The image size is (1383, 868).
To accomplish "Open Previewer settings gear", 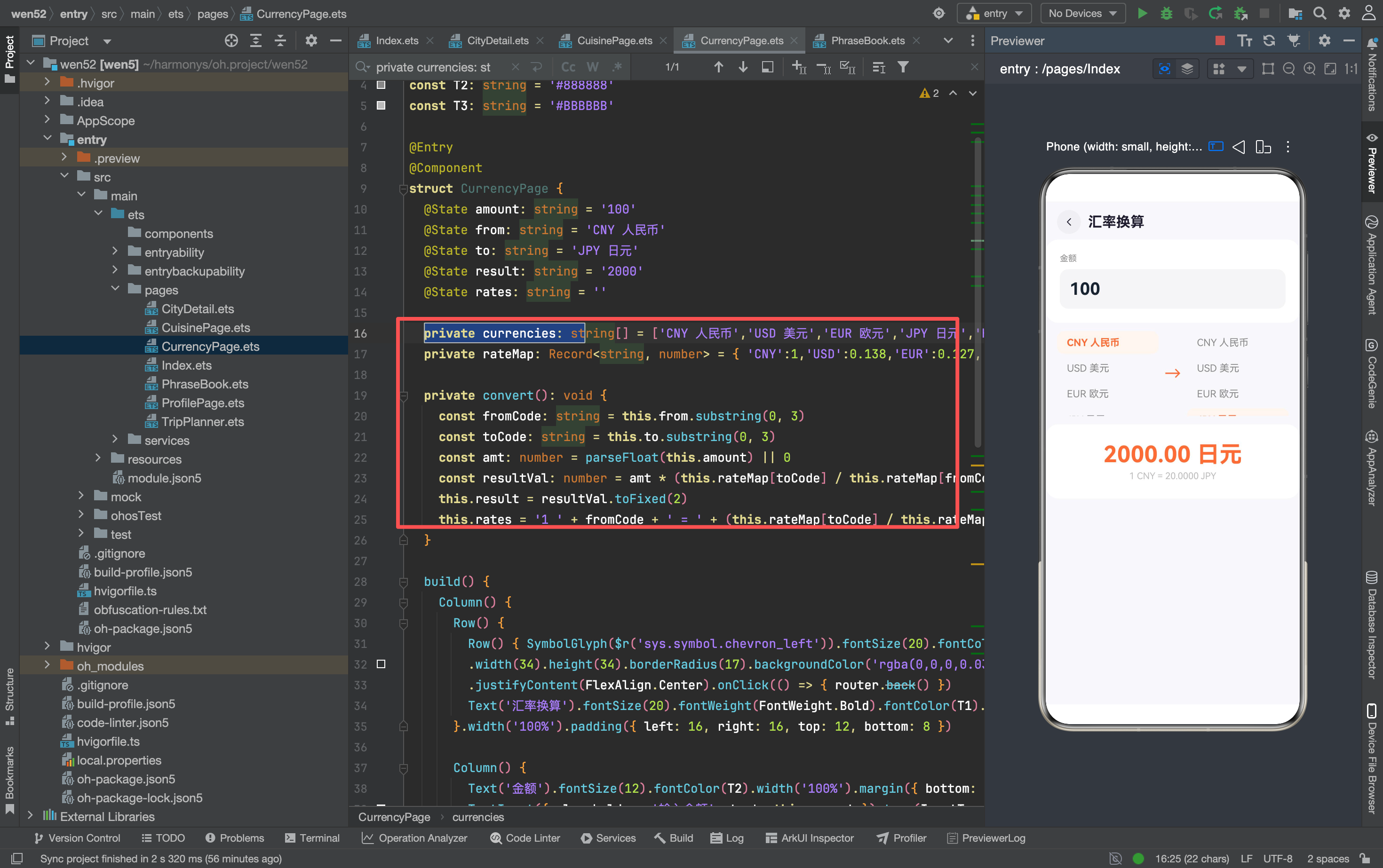I will tap(1324, 41).
